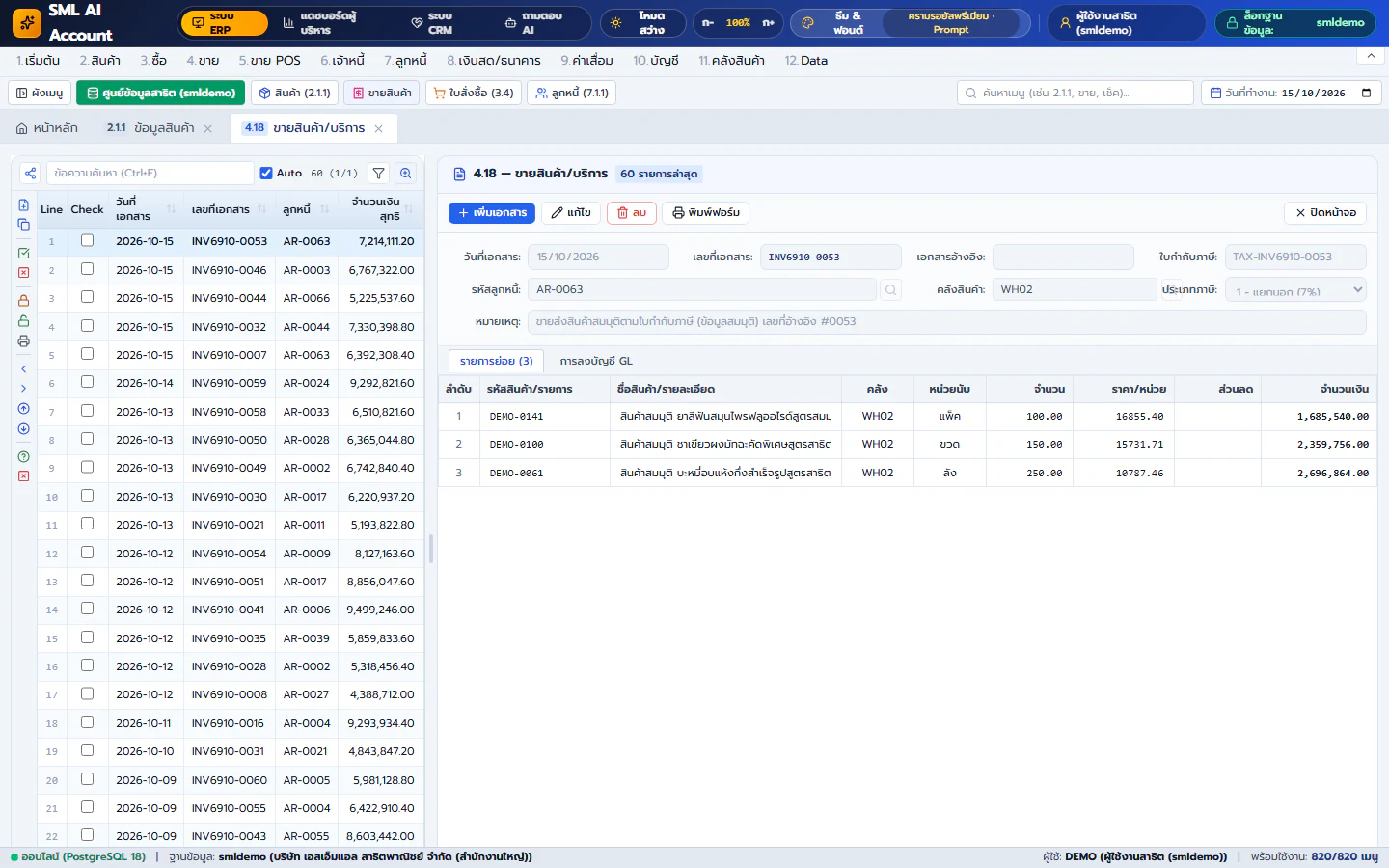Screen dimensions: 1389x868
Task: Open the filter funnel icon
Action: (x=379, y=174)
